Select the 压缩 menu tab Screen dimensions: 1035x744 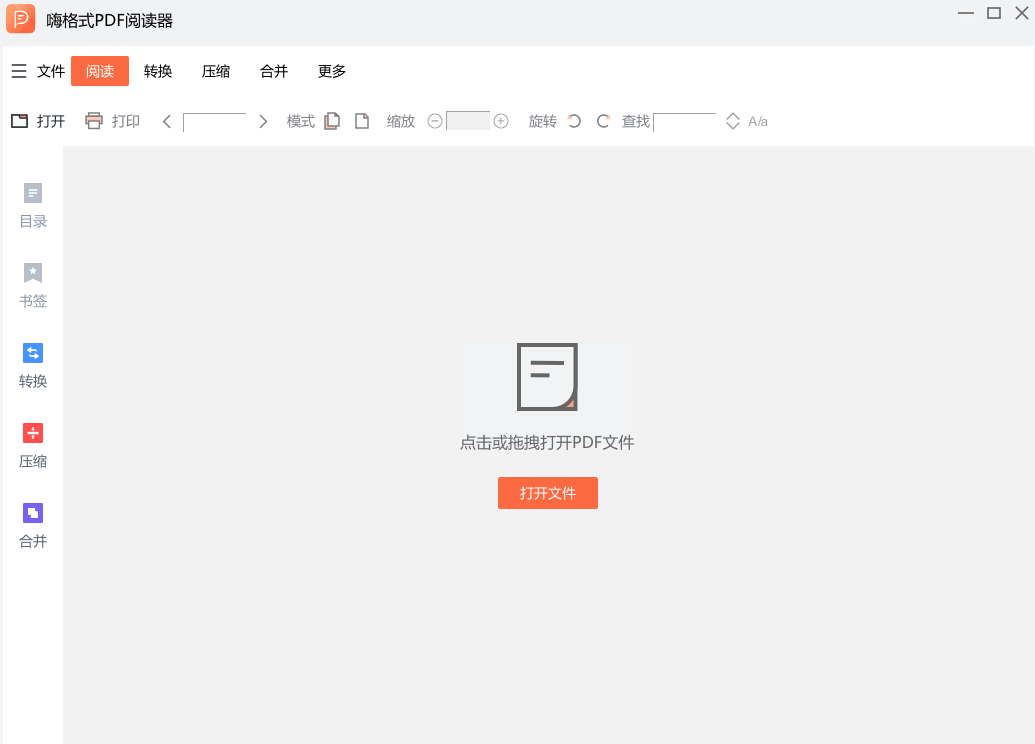216,72
